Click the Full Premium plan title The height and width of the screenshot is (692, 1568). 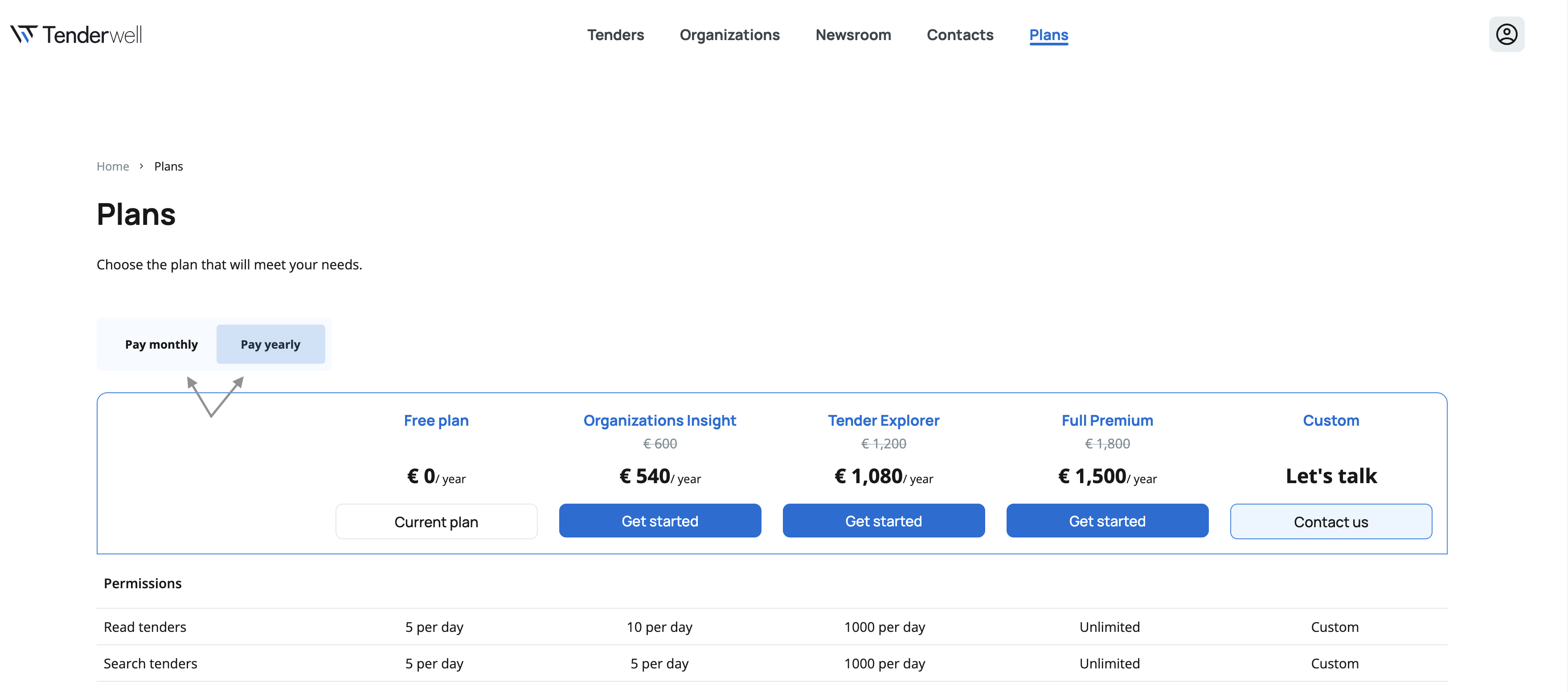coord(1107,420)
